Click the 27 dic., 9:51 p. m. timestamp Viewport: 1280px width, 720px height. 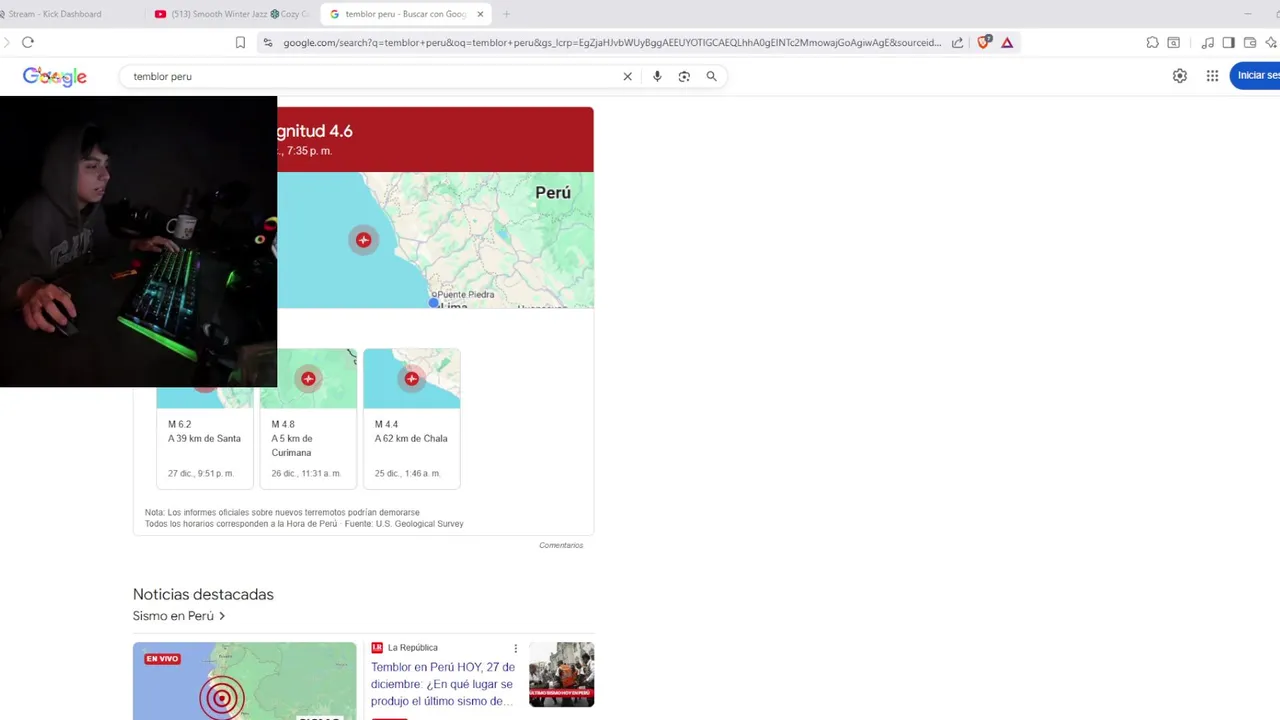(x=201, y=473)
